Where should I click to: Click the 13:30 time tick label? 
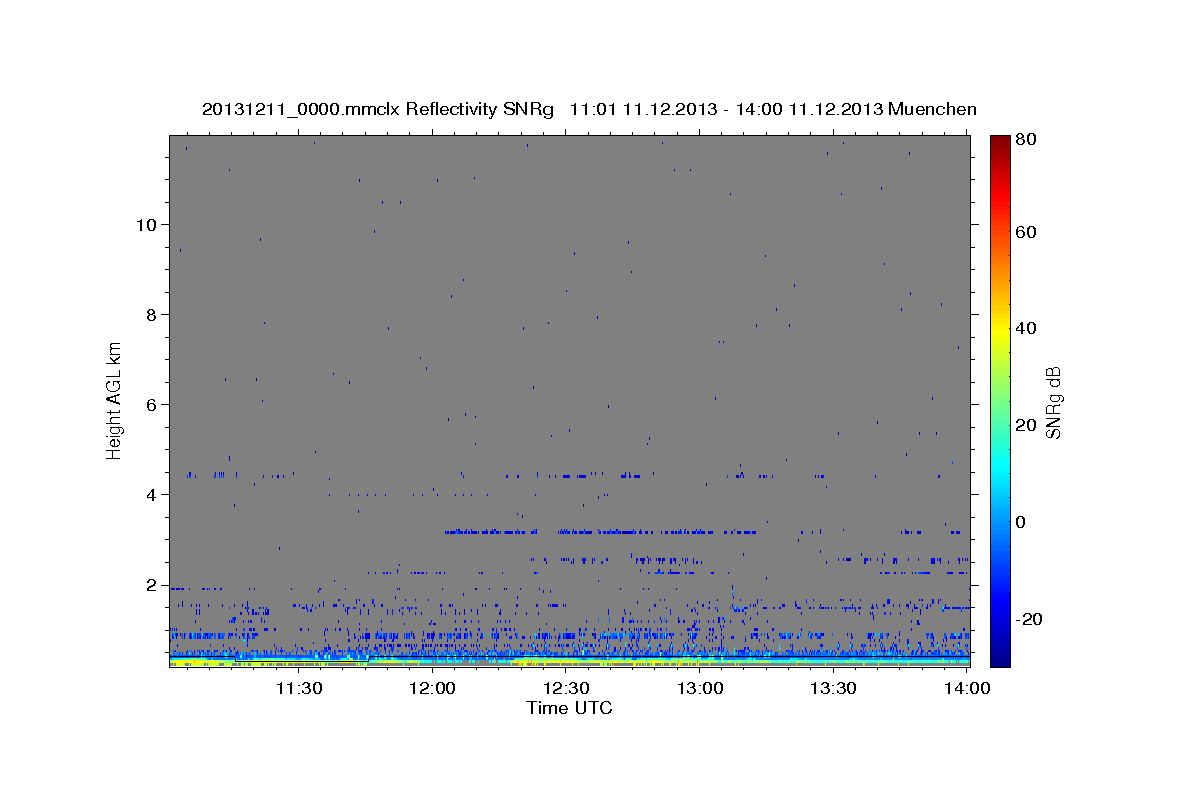click(833, 688)
